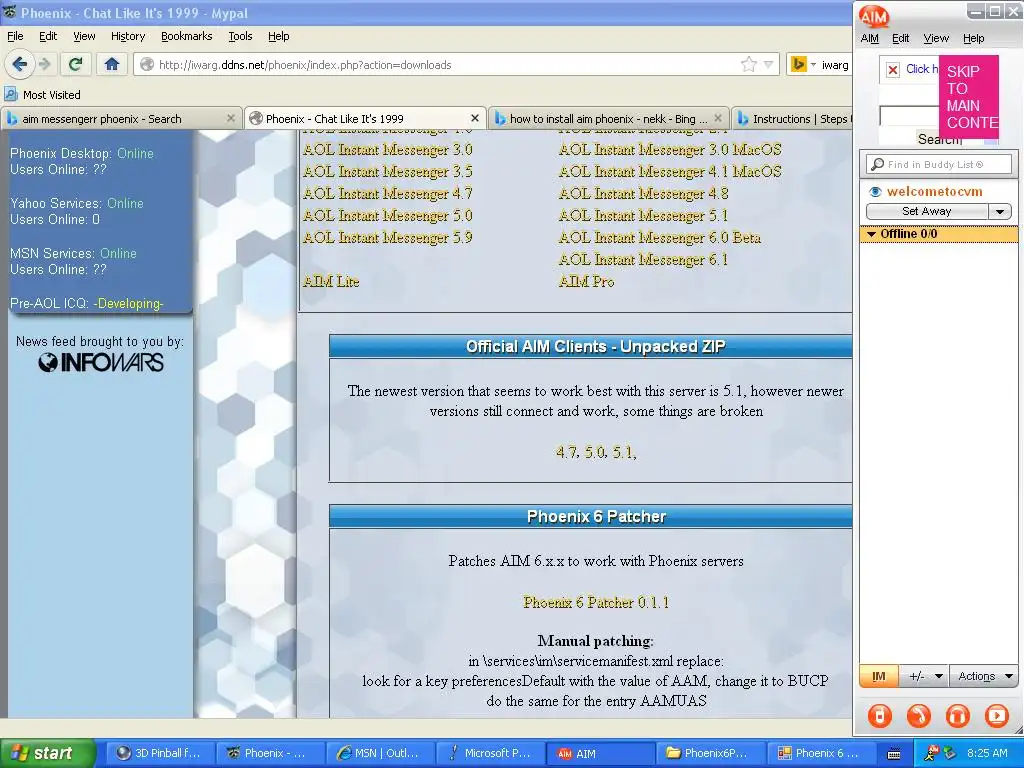
Task: Open the Windows start button
Action: pyautogui.click(x=48, y=753)
